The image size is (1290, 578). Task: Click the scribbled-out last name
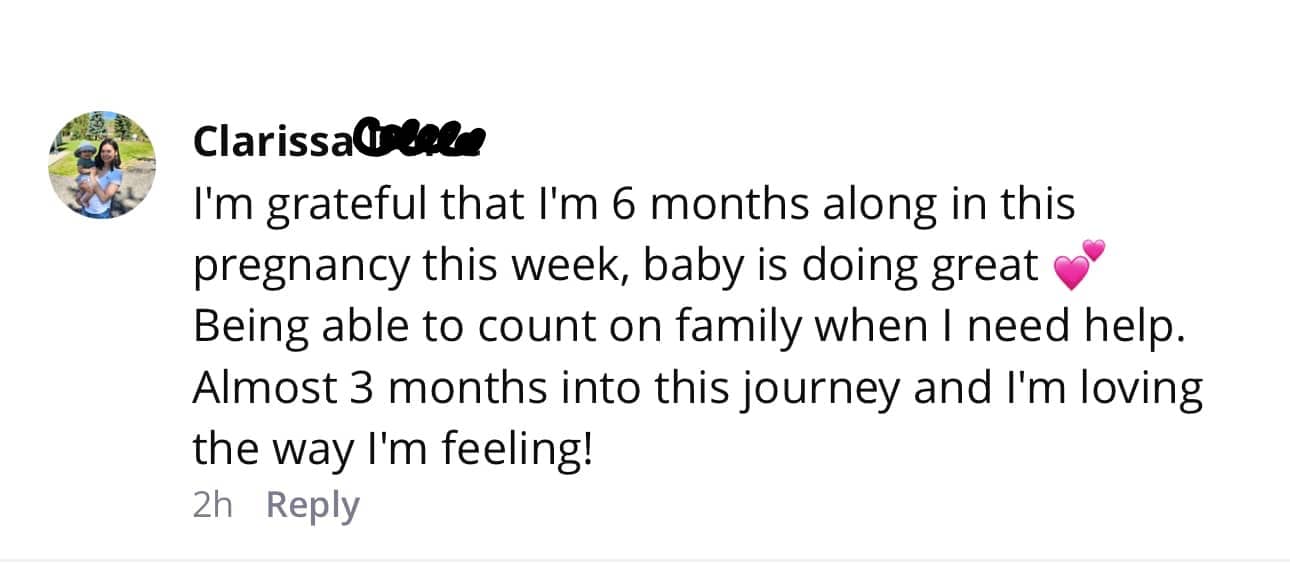pos(420,141)
